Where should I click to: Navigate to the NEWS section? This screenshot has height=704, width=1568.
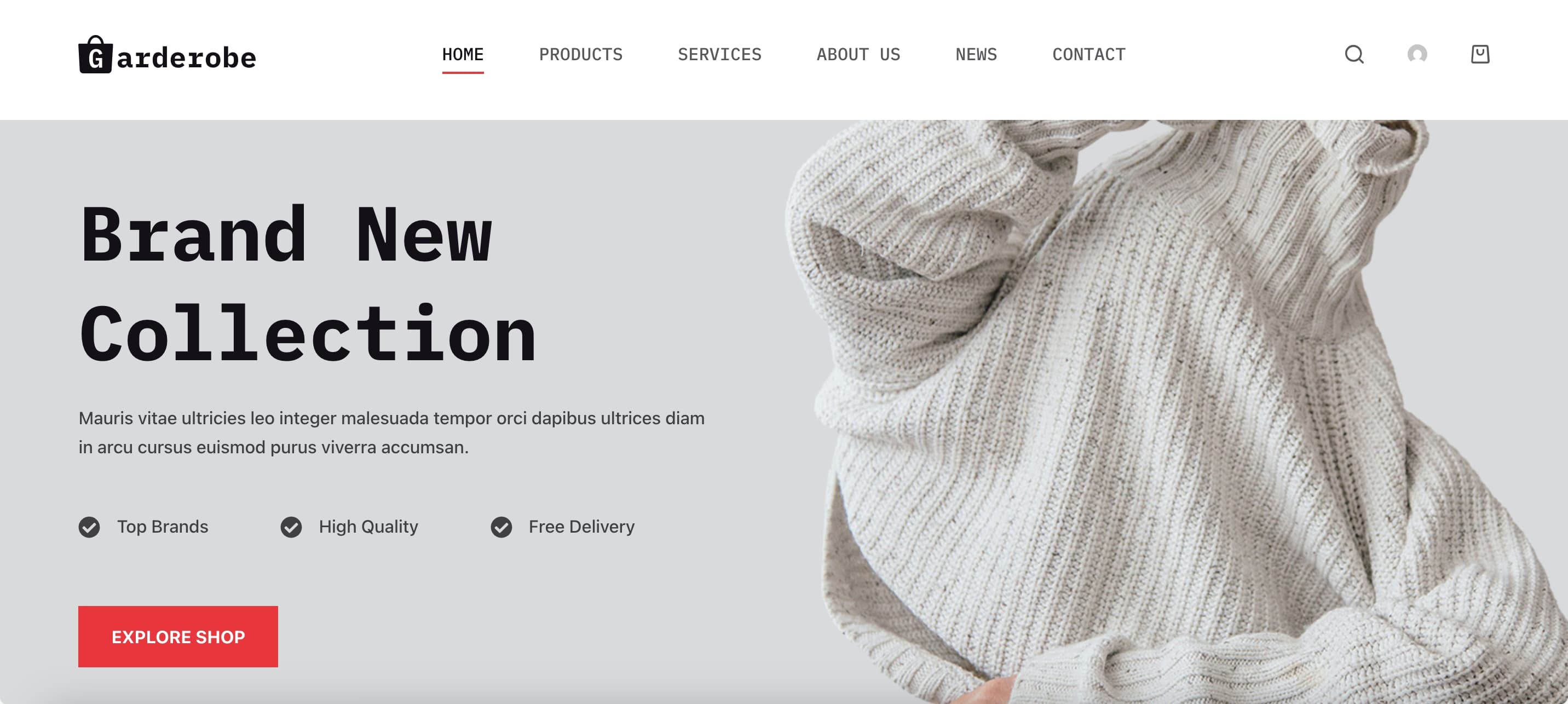[976, 55]
